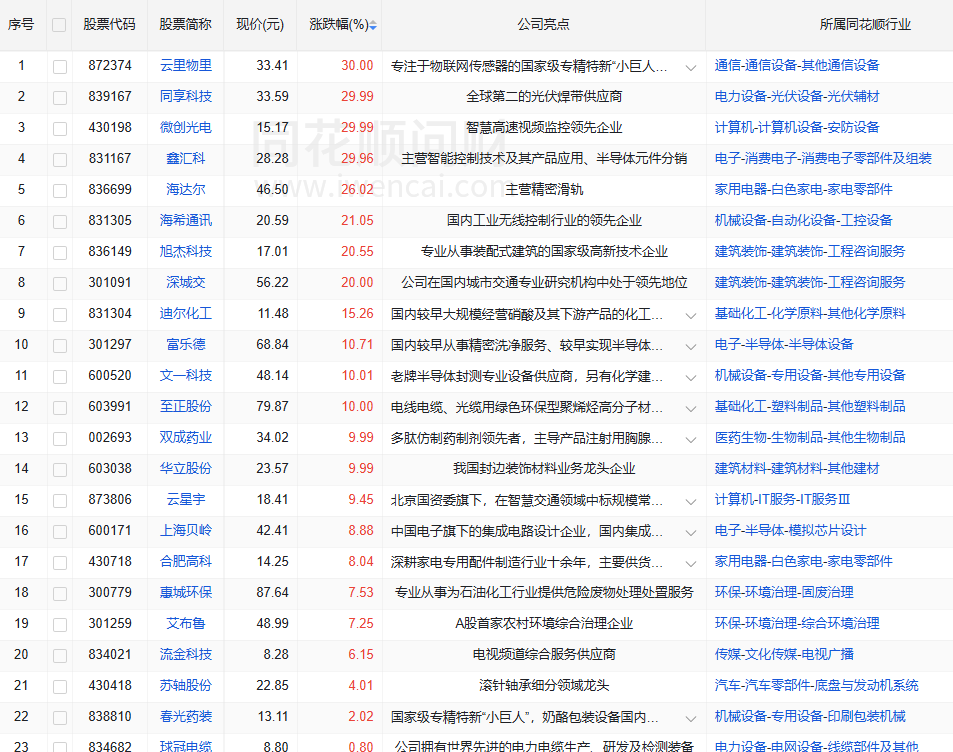Viewport: 953px width, 752px height.
Task: Click the text 全球第二的光伏焊带供应商
Action: click(x=544, y=96)
